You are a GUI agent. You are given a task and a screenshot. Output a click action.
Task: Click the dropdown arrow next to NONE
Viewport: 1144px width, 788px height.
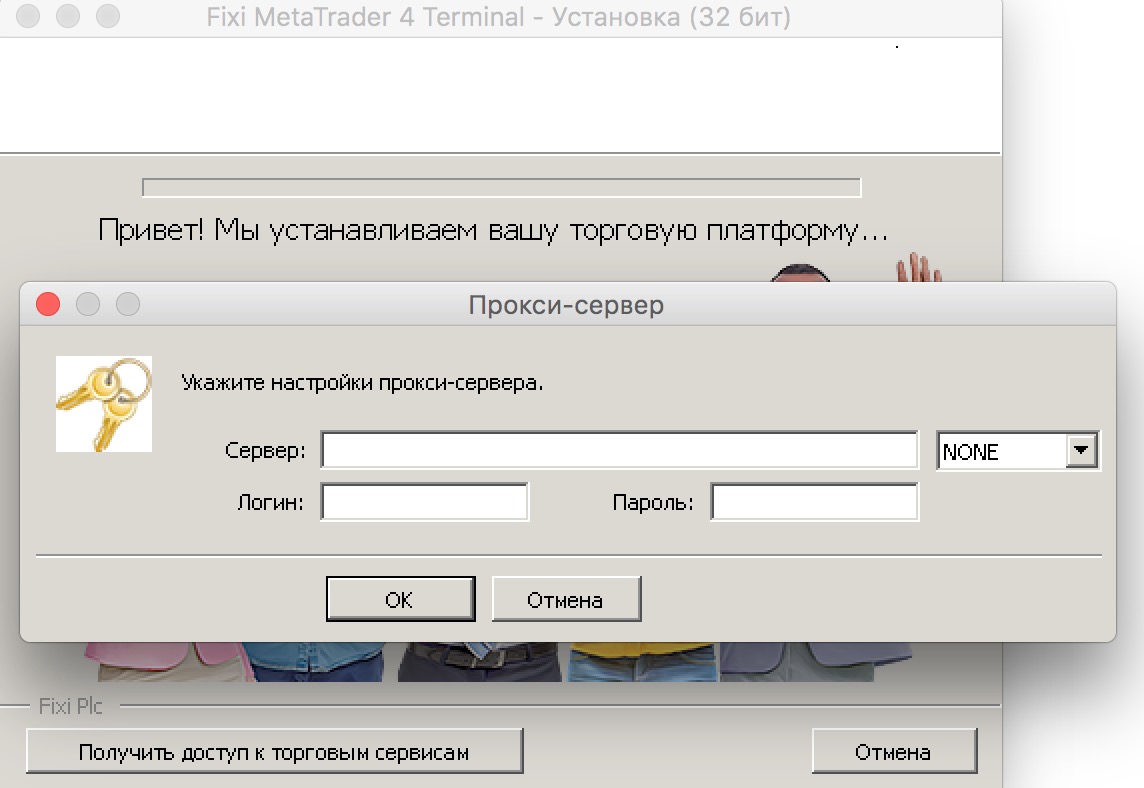pyautogui.click(x=1081, y=450)
